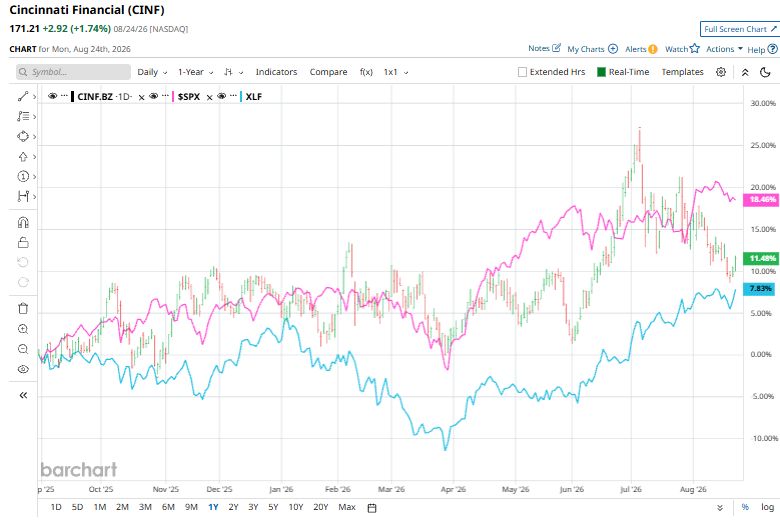
Task: Select the arrow marker tool
Action: (23, 157)
